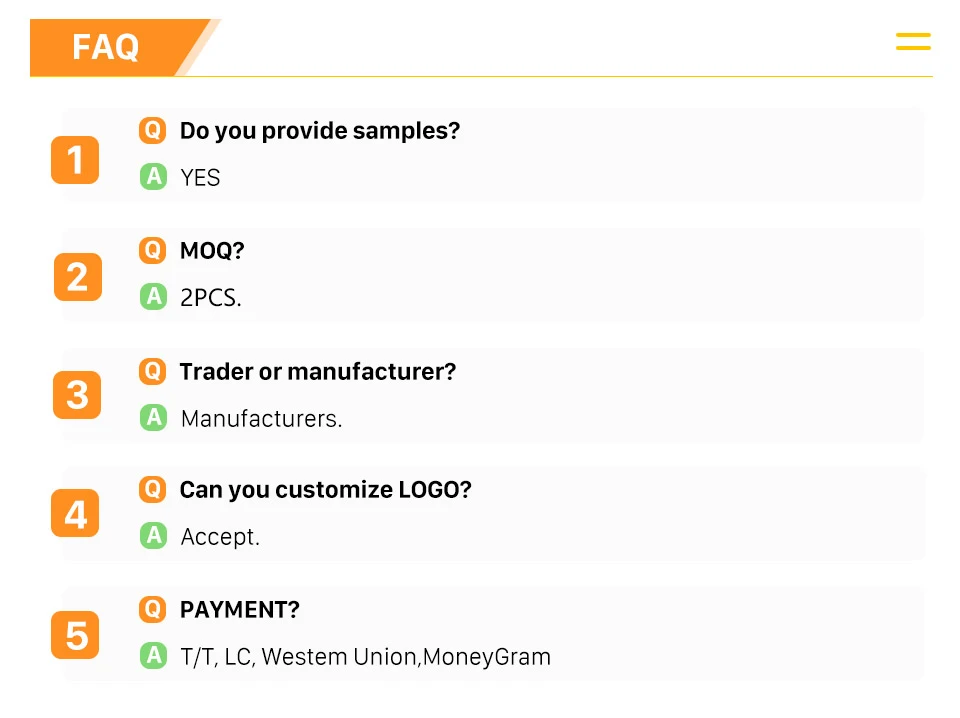Click the 'T/T, LC, Westem Union,MoneyGram' answer
The image size is (960, 718).
365,657
